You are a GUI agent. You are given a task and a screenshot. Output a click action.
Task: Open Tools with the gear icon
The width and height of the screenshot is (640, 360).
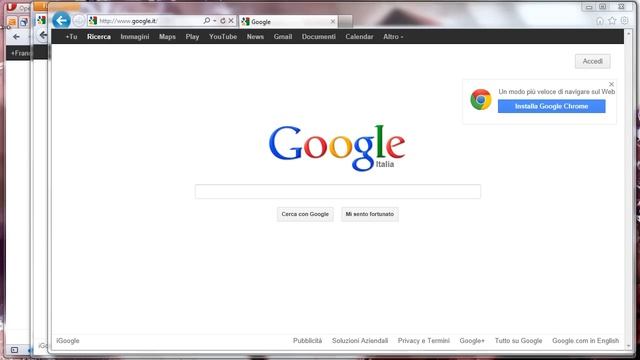[x=624, y=20]
